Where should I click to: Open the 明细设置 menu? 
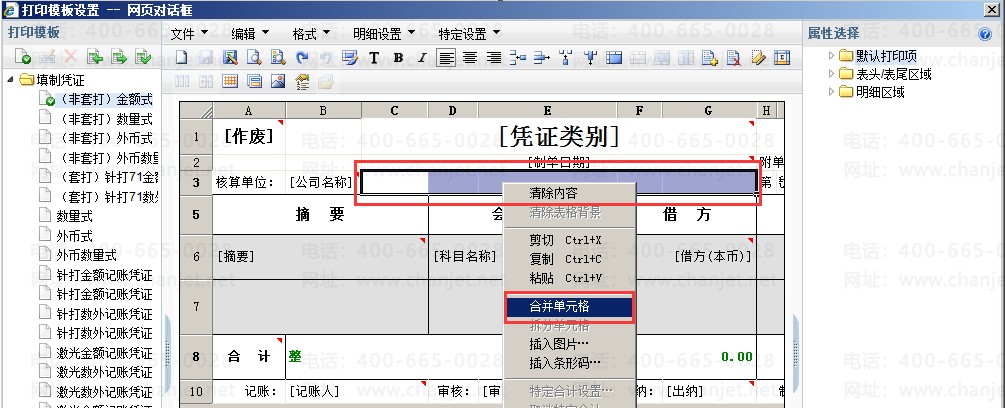click(385, 33)
